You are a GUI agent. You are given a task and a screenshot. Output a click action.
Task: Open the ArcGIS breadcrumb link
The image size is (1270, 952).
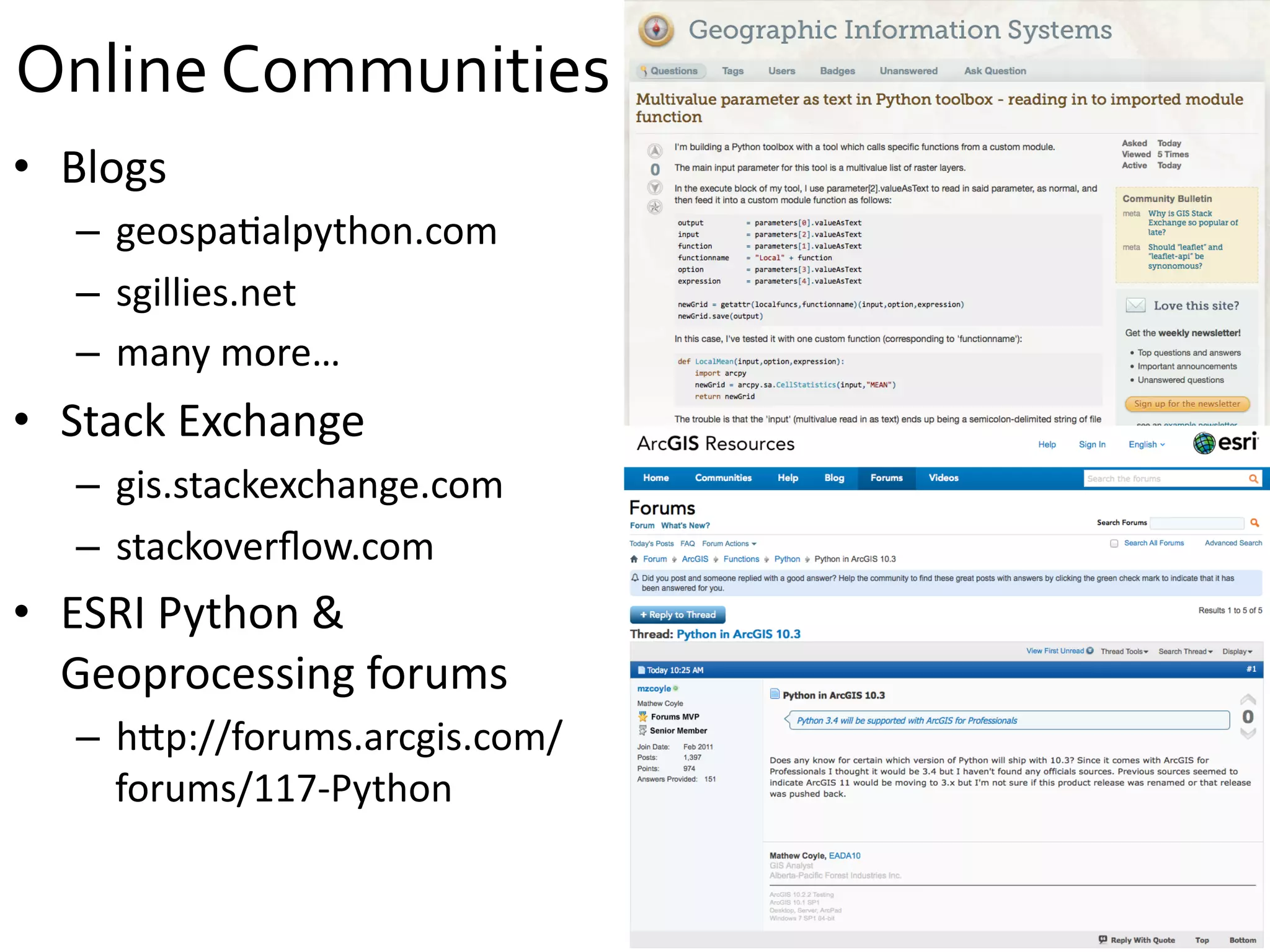point(695,559)
